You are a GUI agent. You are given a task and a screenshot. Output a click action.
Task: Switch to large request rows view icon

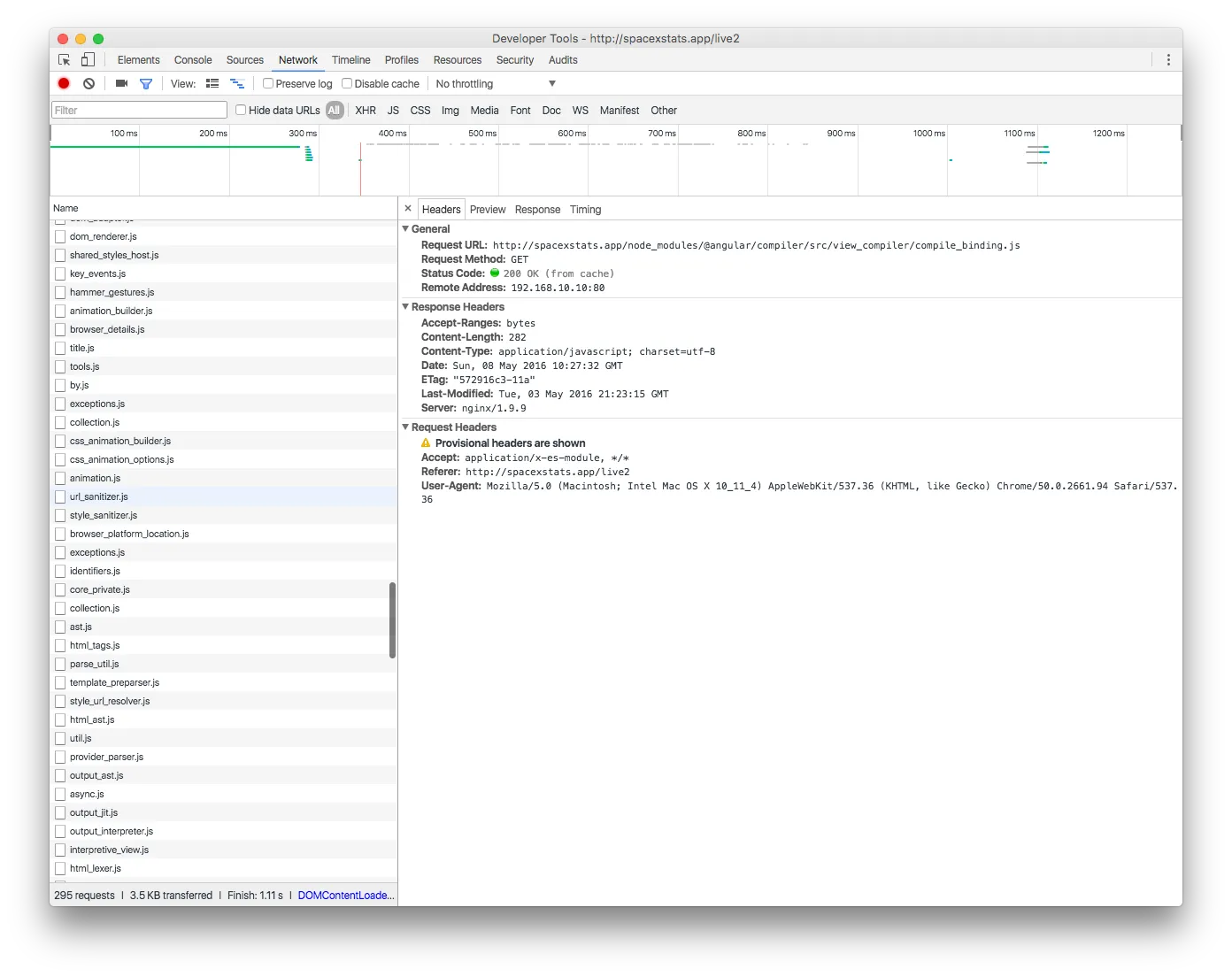click(x=212, y=83)
